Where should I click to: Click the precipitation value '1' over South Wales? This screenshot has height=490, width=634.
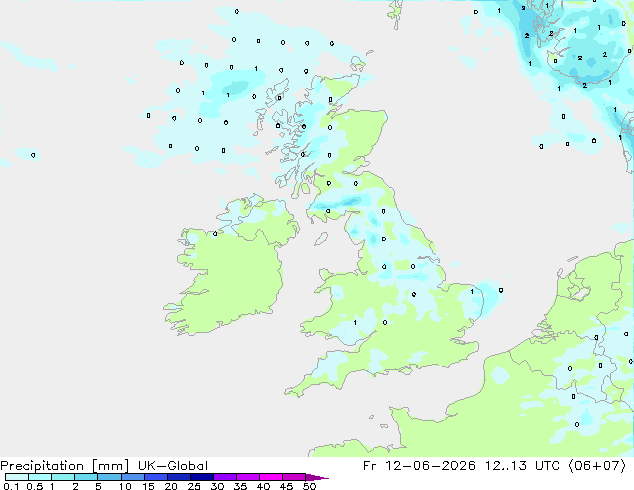point(355,322)
